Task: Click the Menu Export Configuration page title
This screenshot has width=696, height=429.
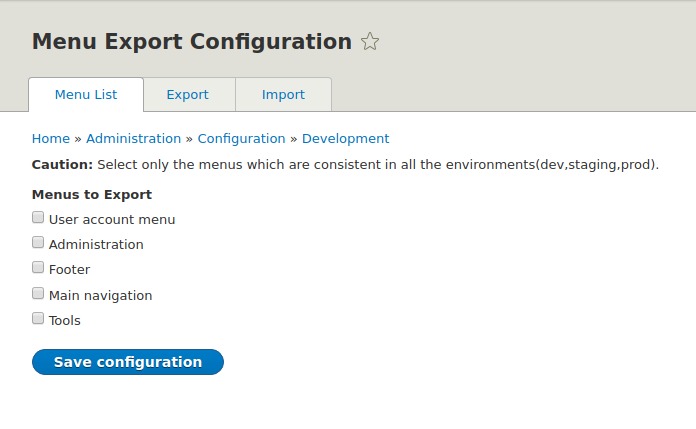Action: pos(191,42)
